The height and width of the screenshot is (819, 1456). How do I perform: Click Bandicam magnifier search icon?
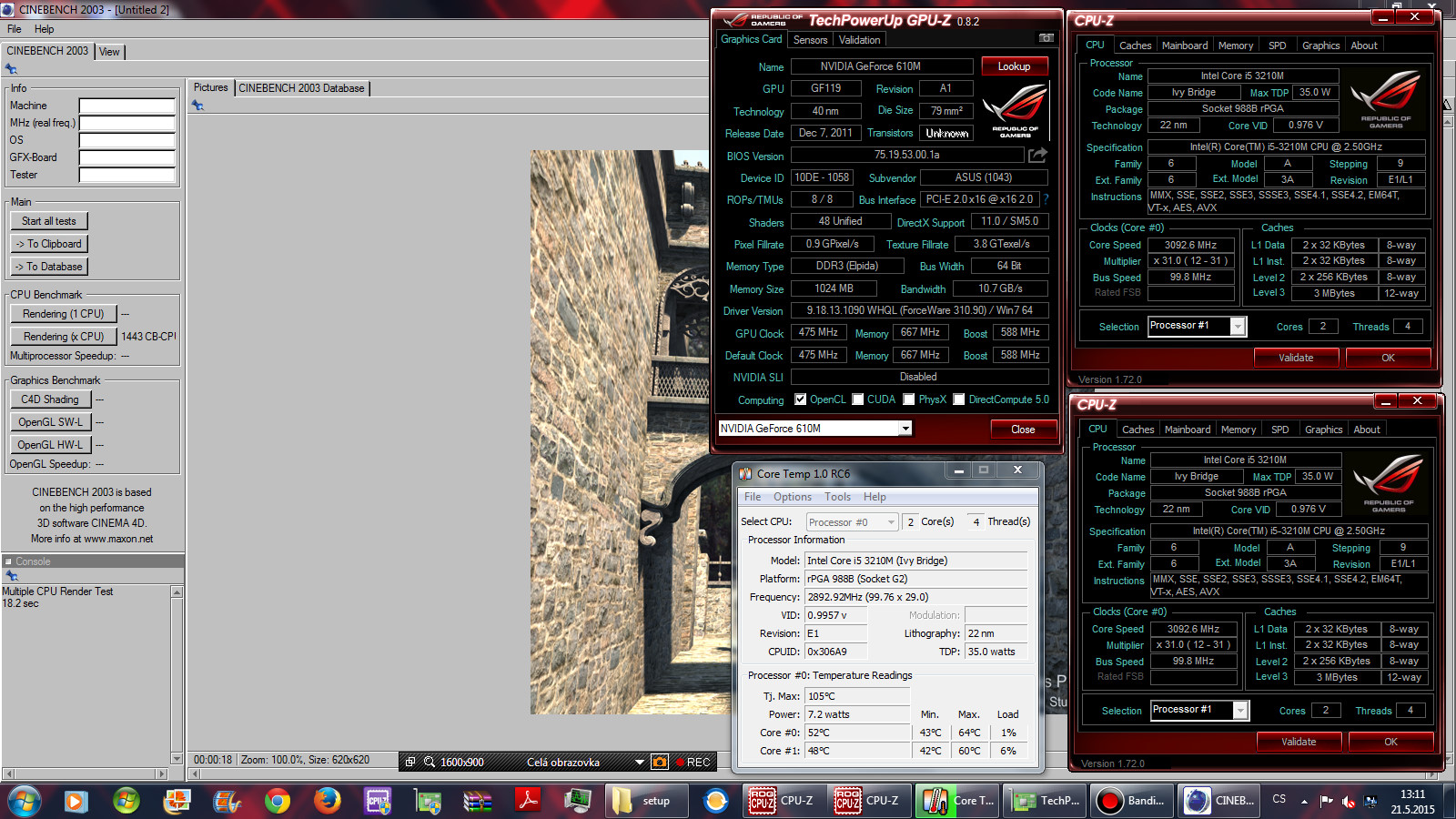430,762
